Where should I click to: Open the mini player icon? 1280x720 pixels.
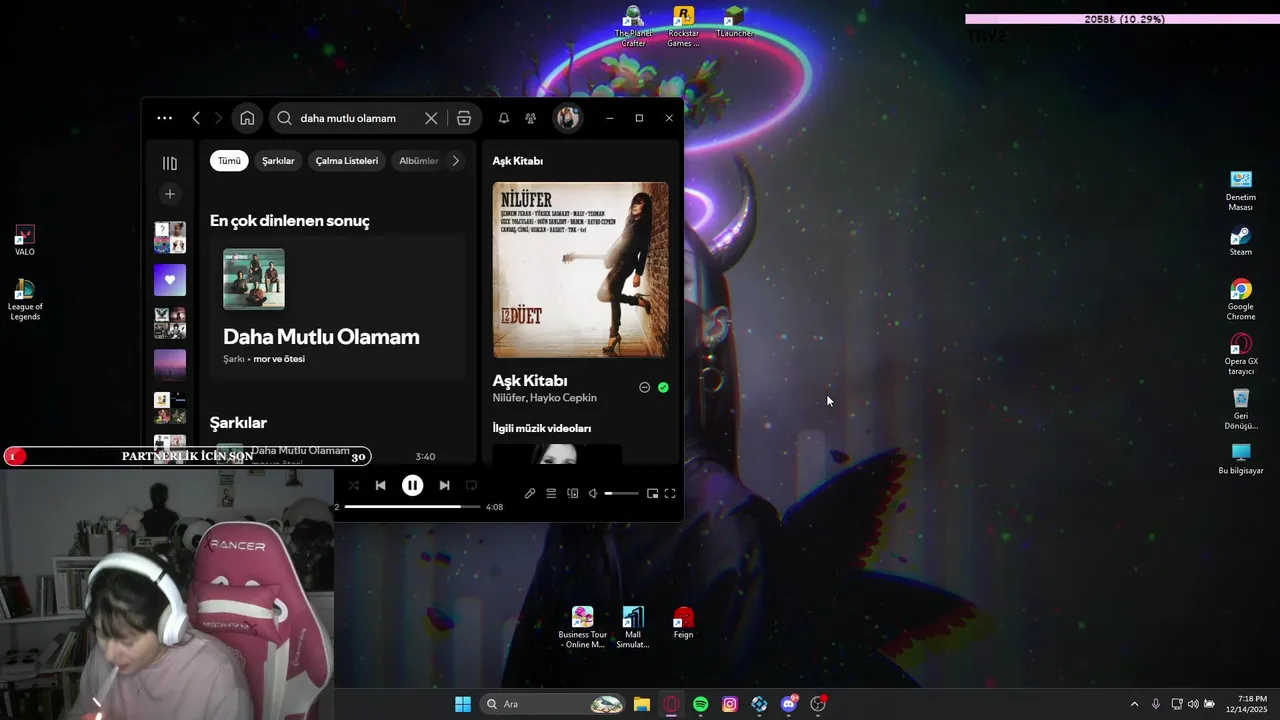pyautogui.click(x=652, y=493)
